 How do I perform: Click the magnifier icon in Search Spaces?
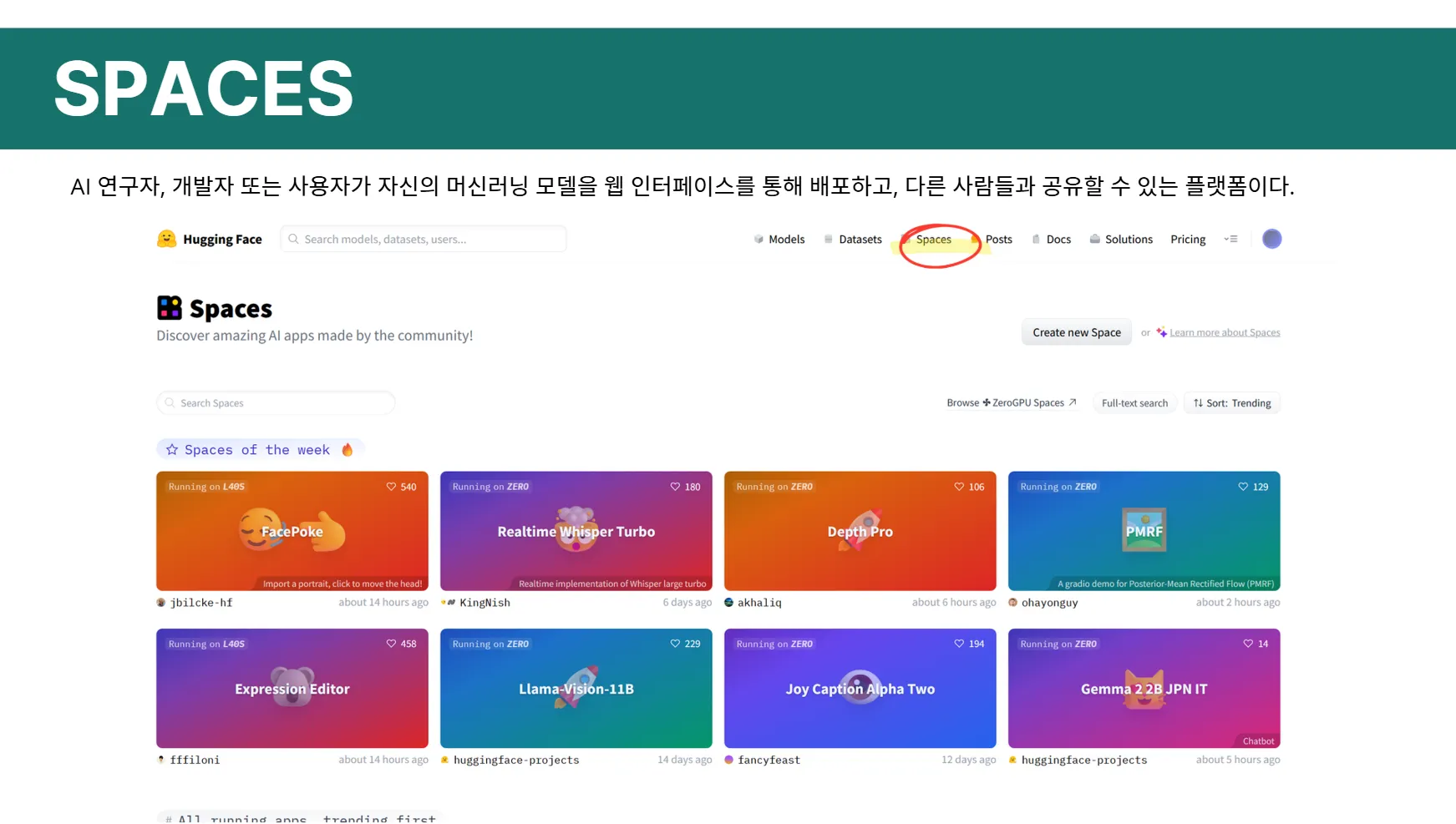(170, 403)
